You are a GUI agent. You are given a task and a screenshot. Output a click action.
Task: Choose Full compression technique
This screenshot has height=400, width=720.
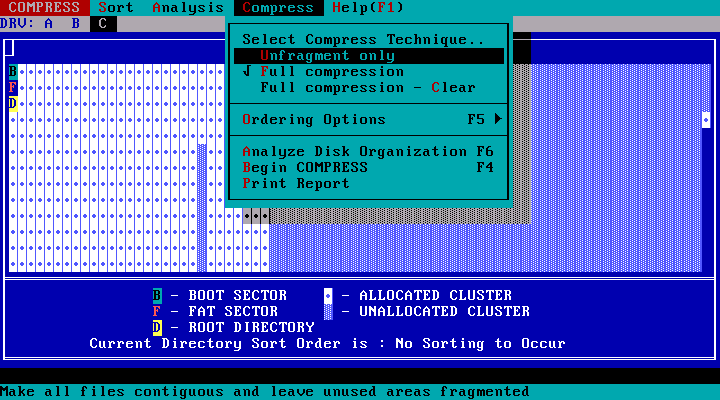tap(369, 72)
